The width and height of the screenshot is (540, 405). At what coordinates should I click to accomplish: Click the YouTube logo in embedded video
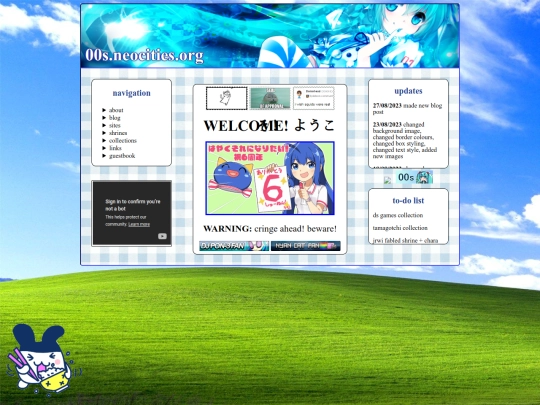coord(162,236)
